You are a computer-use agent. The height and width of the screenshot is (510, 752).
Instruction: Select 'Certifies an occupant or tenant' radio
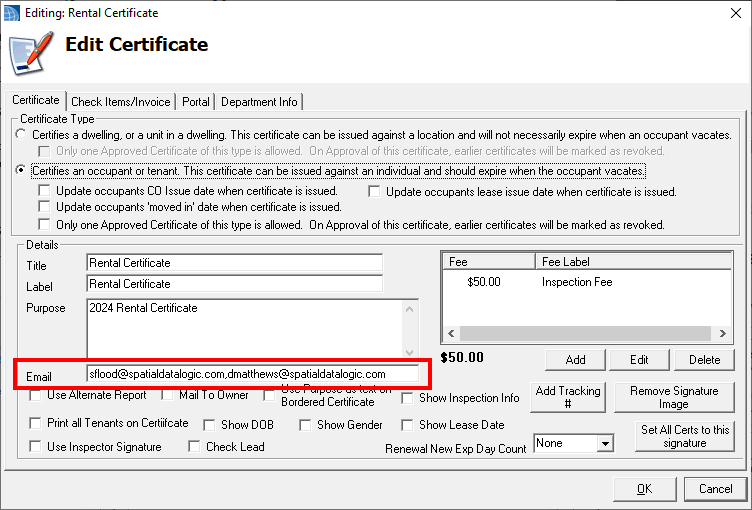[x=21, y=170]
